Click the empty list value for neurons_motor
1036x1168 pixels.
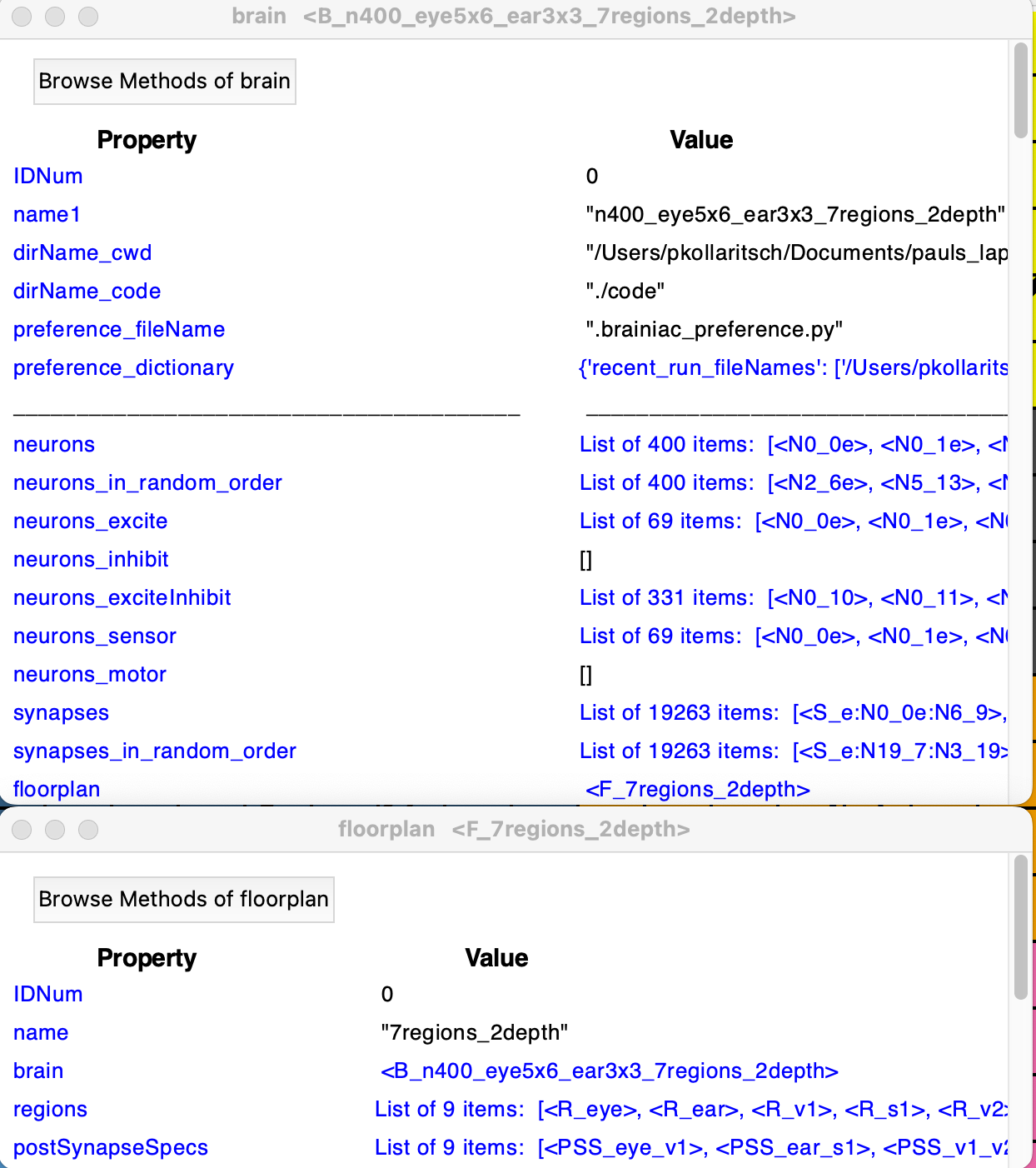coord(585,676)
